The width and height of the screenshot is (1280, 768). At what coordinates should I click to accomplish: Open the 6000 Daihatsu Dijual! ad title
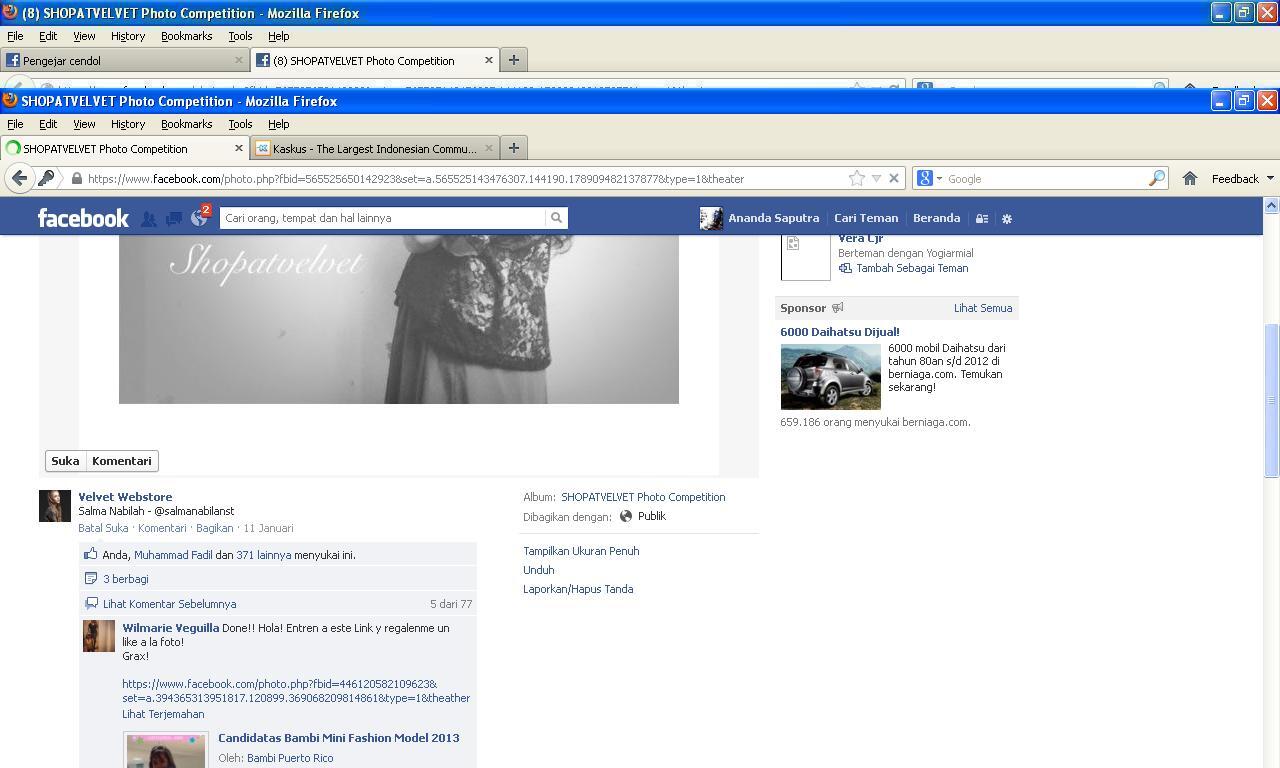pyautogui.click(x=840, y=332)
